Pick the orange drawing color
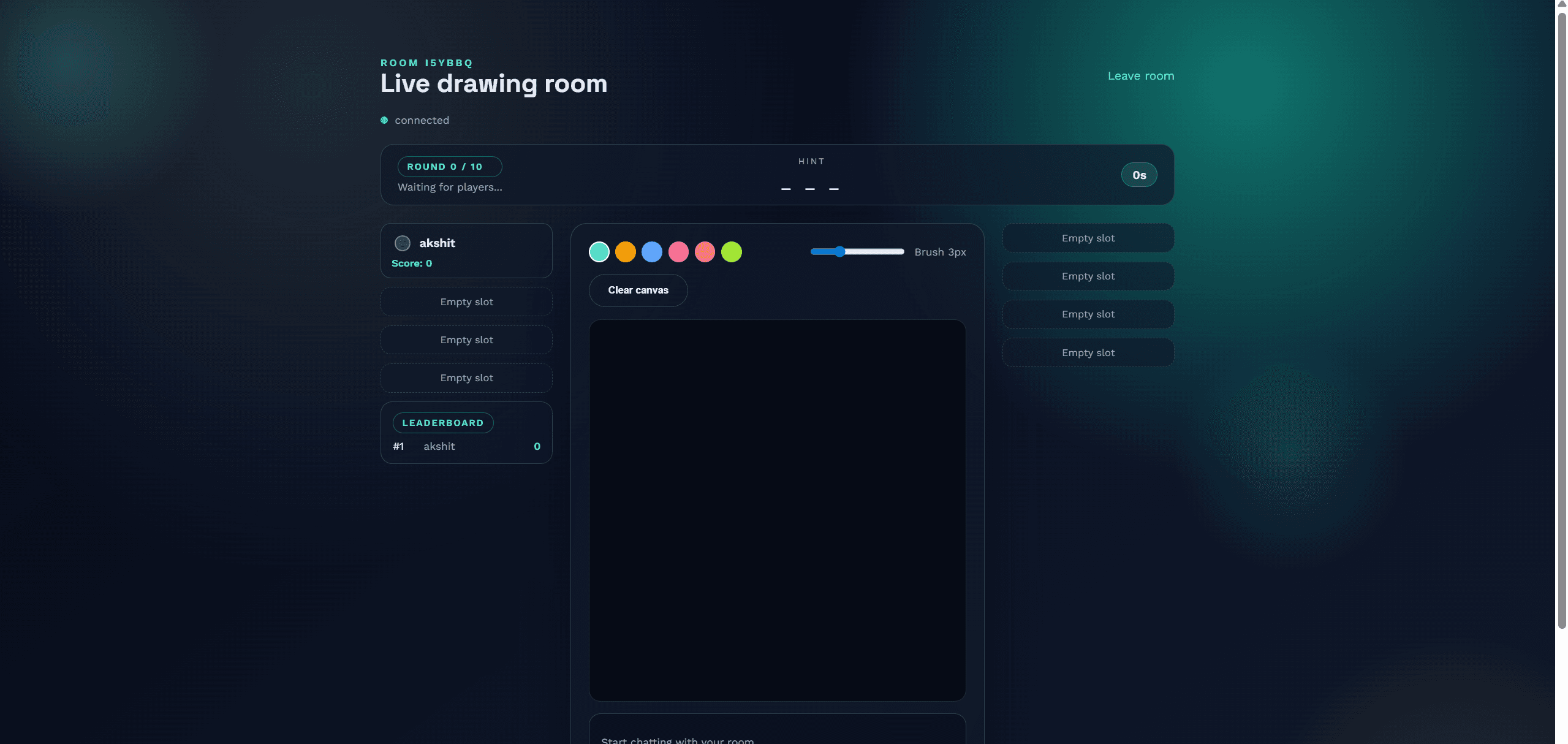The width and height of the screenshot is (1568, 744). (x=626, y=251)
